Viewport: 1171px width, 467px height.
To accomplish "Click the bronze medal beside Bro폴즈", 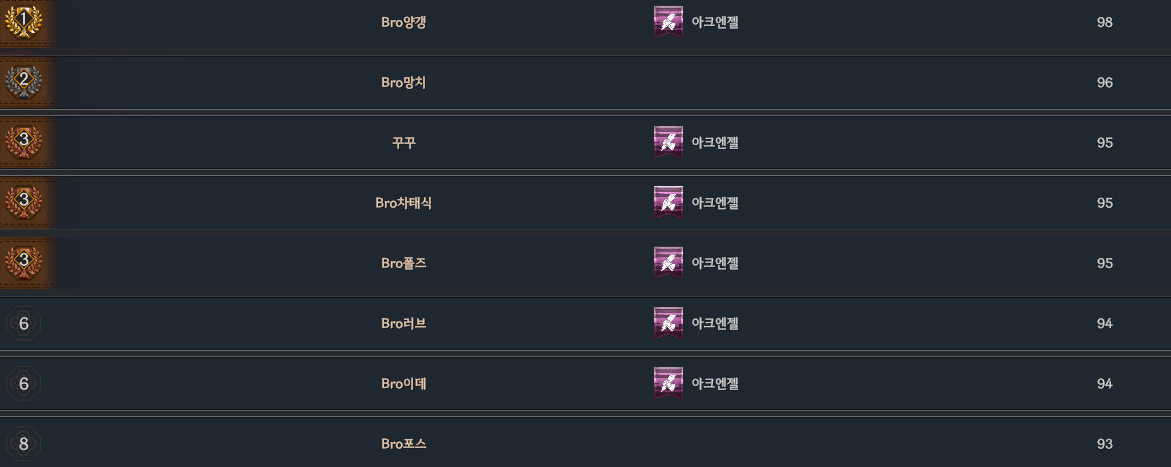I will pos(23,262).
